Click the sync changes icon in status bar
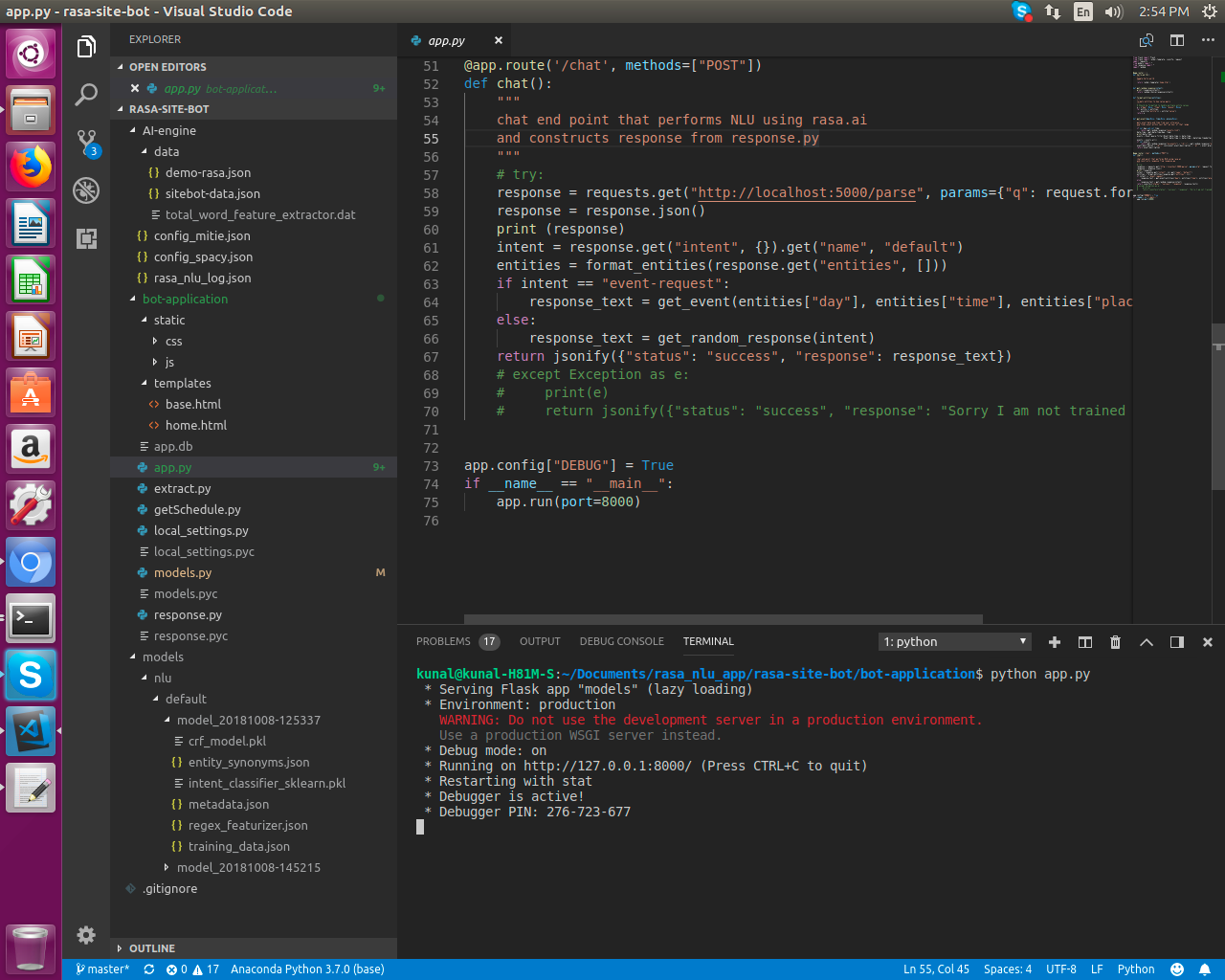Screen dimensions: 1225x980 (x=149, y=969)
